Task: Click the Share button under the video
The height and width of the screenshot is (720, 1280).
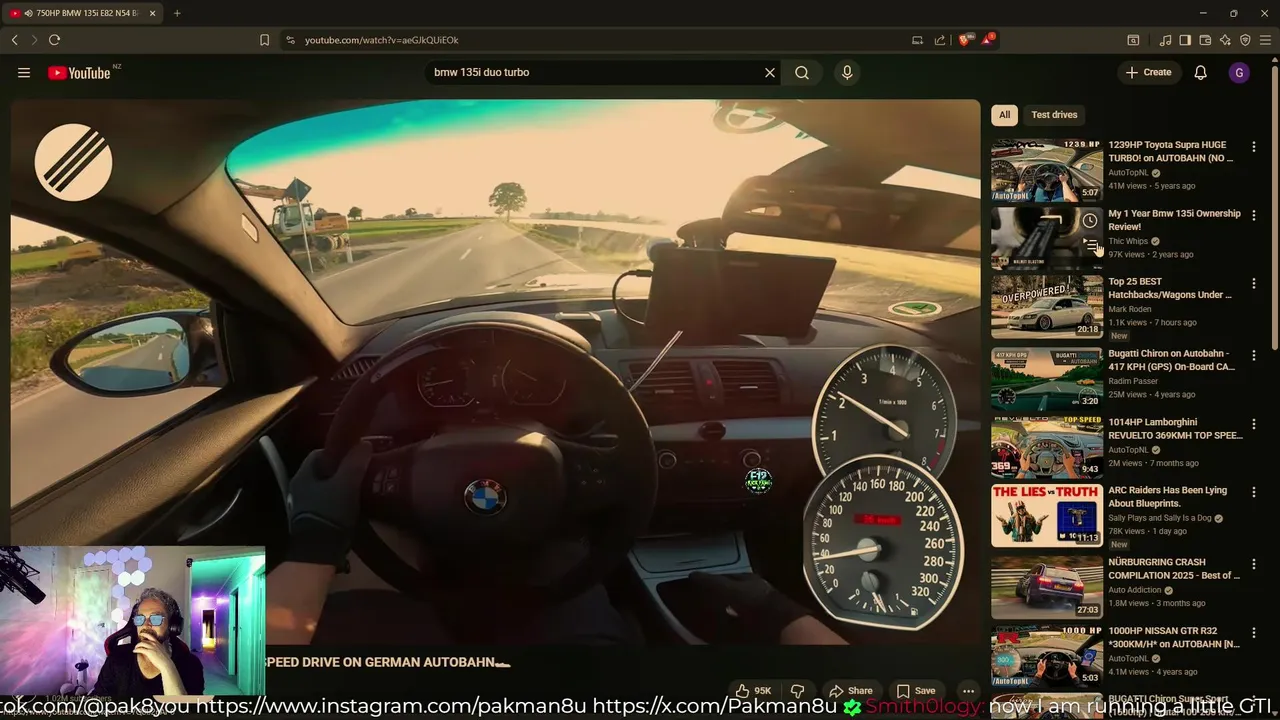Action: tap(850, 690)
